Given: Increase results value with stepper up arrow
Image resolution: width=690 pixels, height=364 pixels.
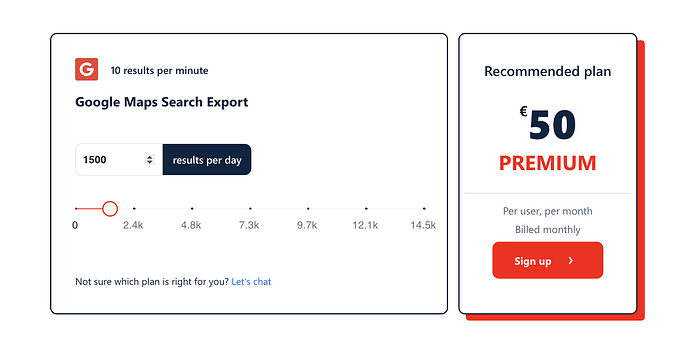Looking at the screenshot, I should pos(150,157).
